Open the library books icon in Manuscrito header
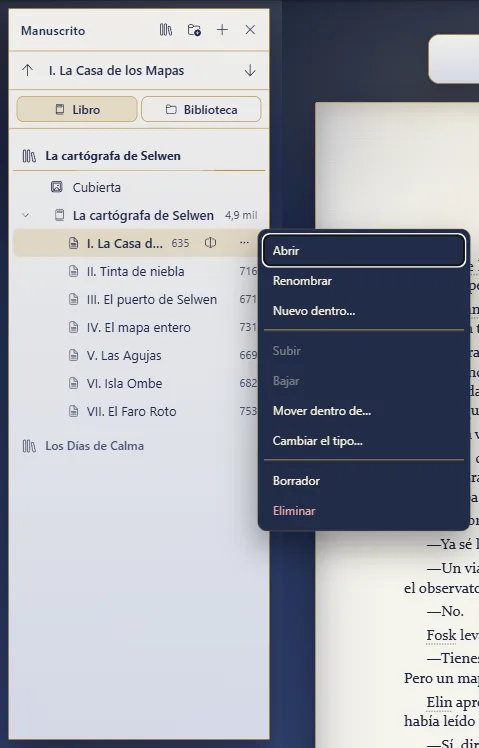The height and width of the screenshot is (748, 479). point(166,30)
